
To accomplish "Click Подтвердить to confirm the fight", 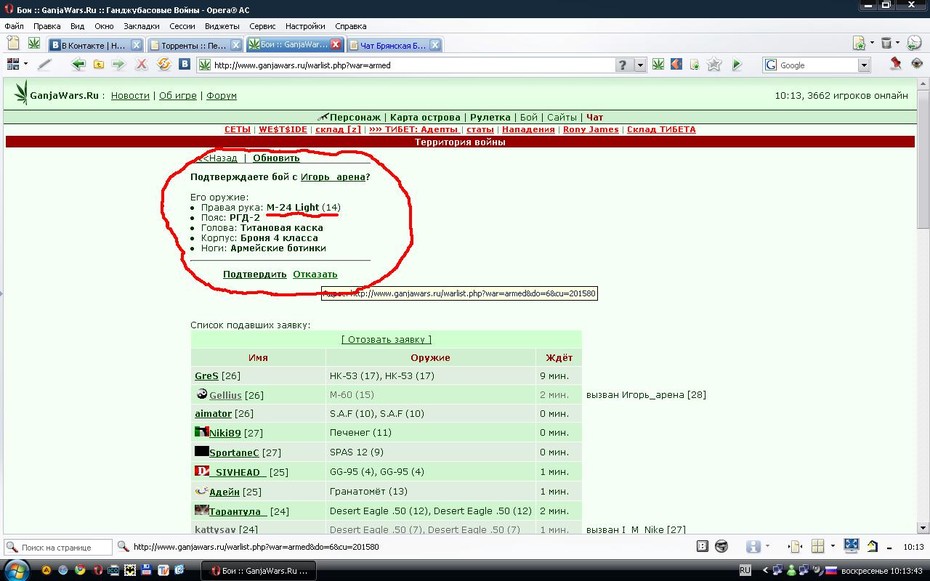I will pyautogui.click(x=254, y=274).
